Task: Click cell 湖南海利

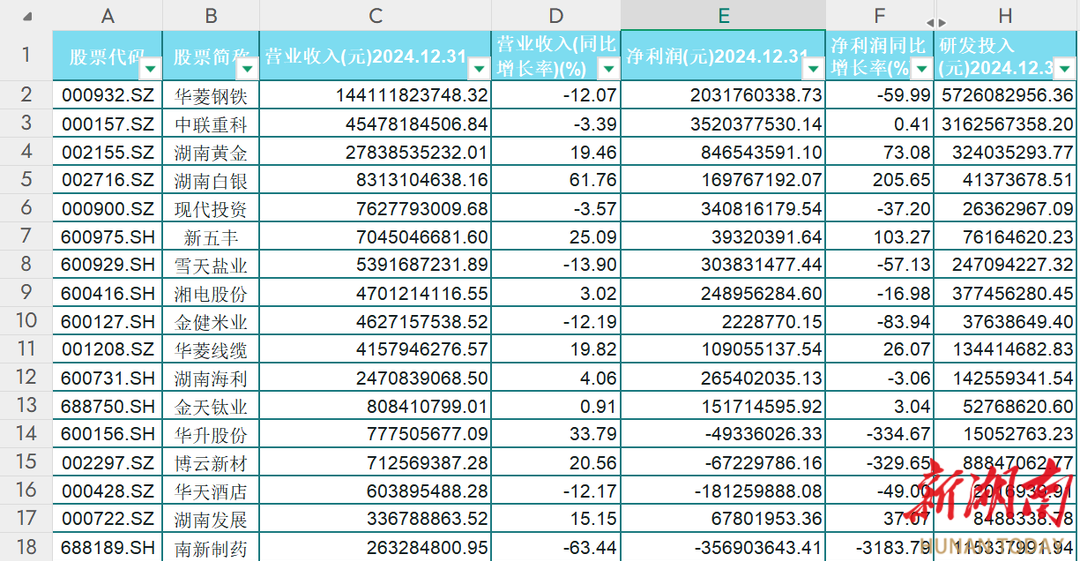Action: [x=211, y=378]
